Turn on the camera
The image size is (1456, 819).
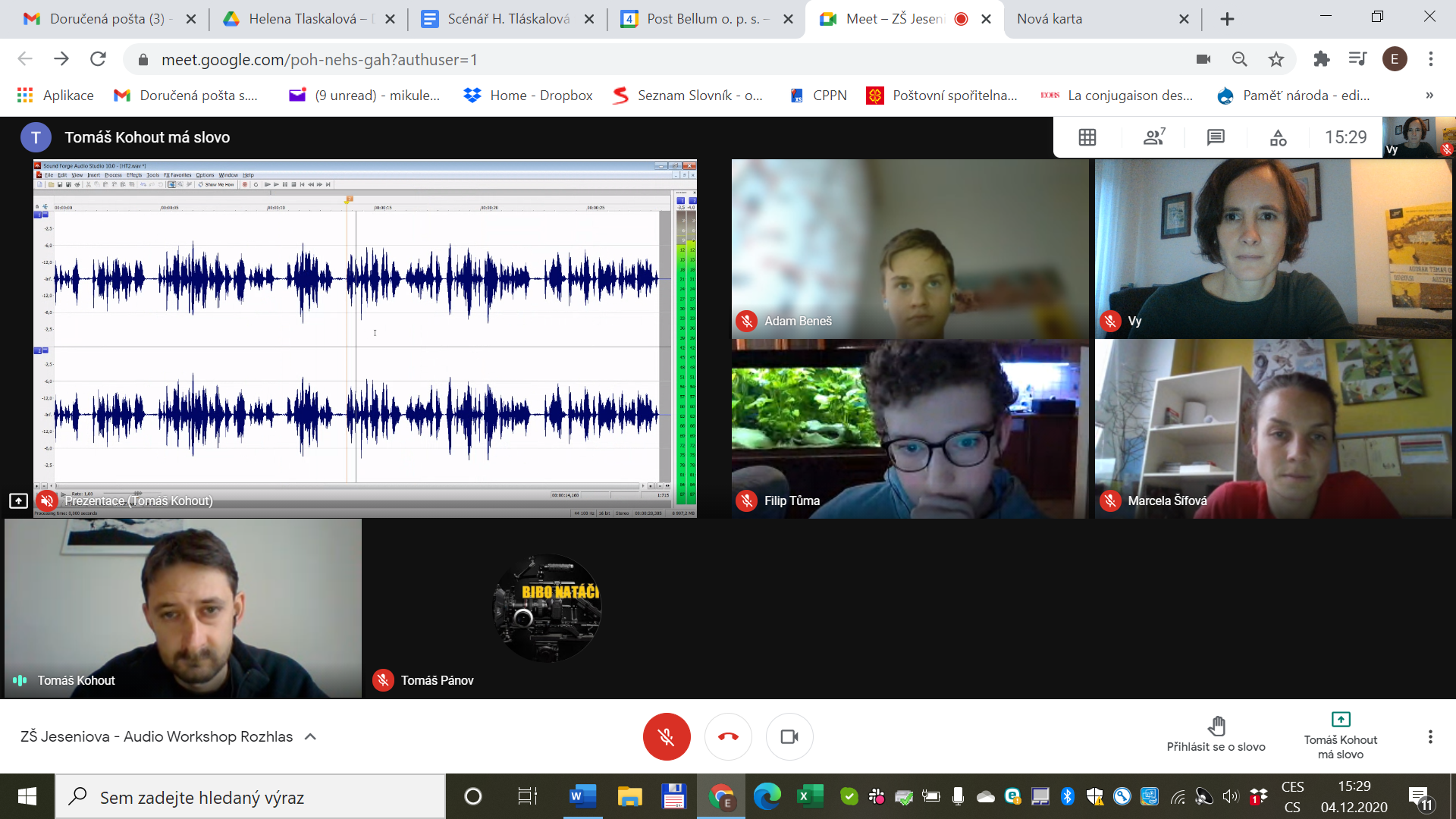click(x=789, y=736)
